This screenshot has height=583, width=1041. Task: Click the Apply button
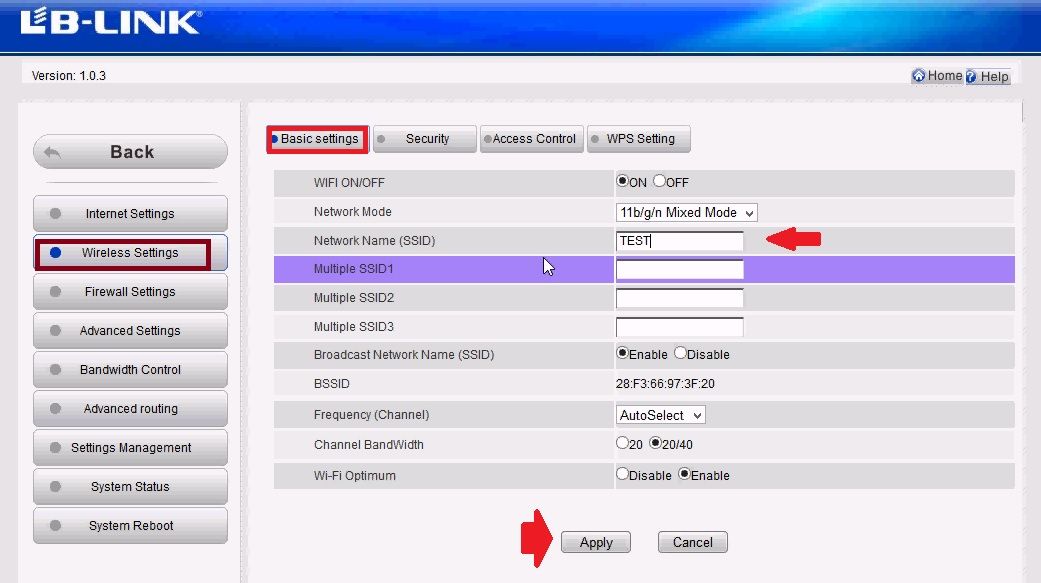(x=596, y=542)
